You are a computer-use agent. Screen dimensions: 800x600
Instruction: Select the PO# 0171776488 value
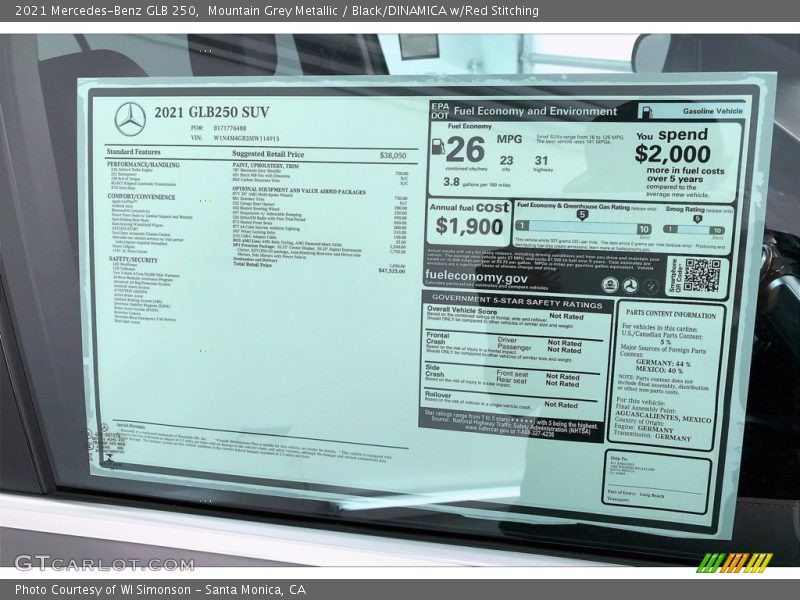point(230,128)
